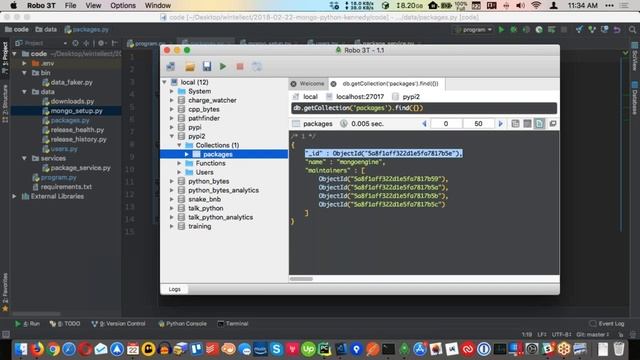640x360 pixels.
Task: Open the PyCharm Terminal tool window
Action: click(x=233, y=324)
